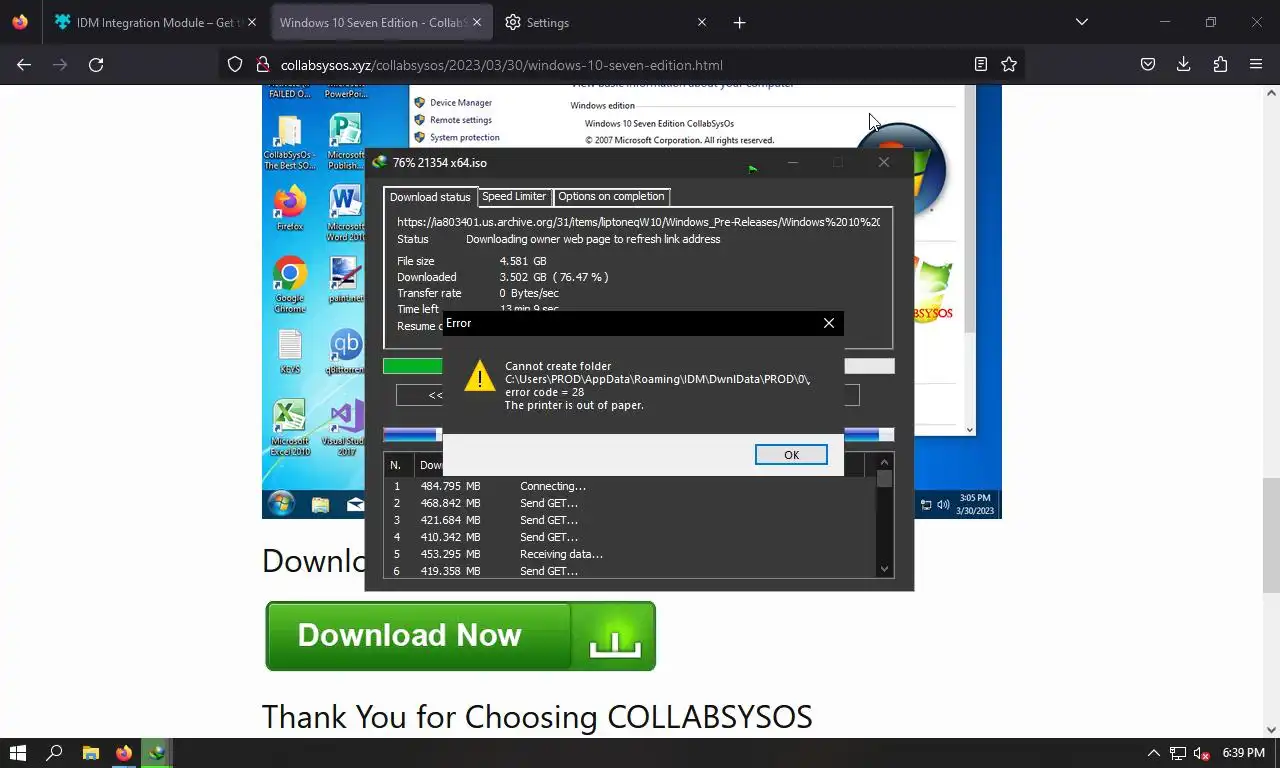Select the Windows 10 Seven Edition tab
This screenshot has width=1280, height=768.
pyautogui.click(x=380, y=22)
